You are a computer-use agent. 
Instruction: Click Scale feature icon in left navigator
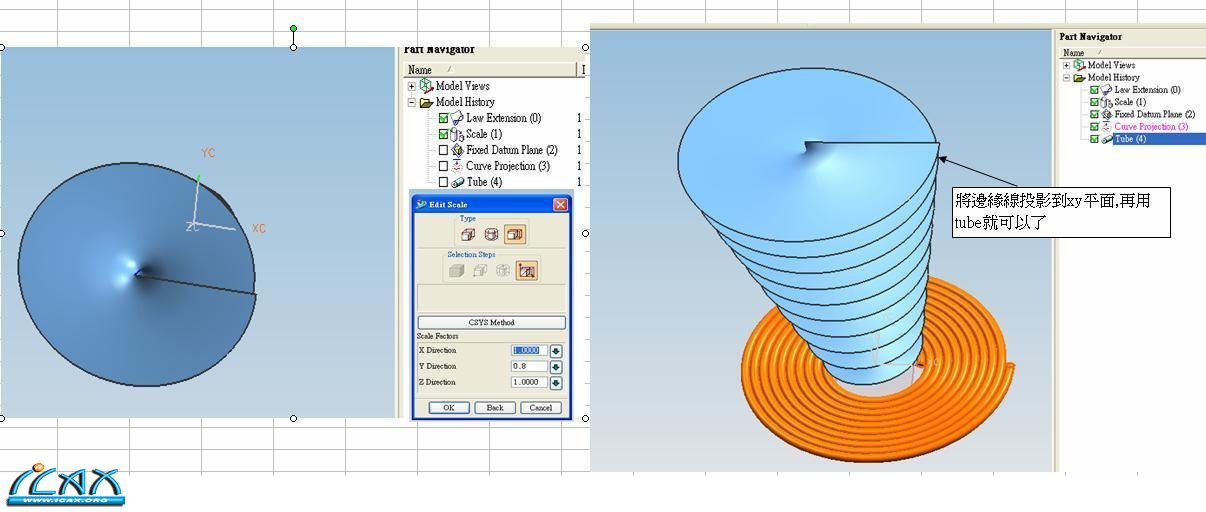tap(457, 134)
